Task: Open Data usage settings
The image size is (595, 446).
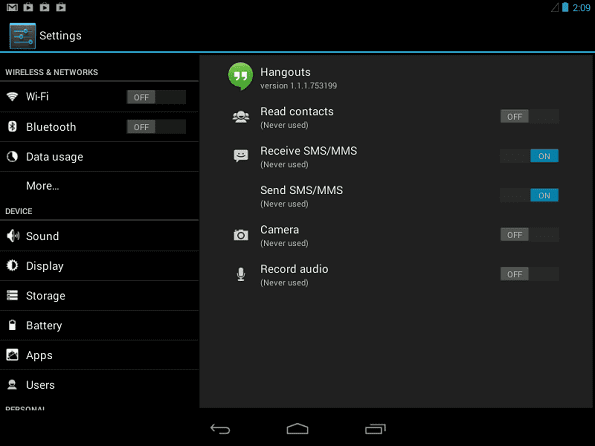Action: coord(99,157)
